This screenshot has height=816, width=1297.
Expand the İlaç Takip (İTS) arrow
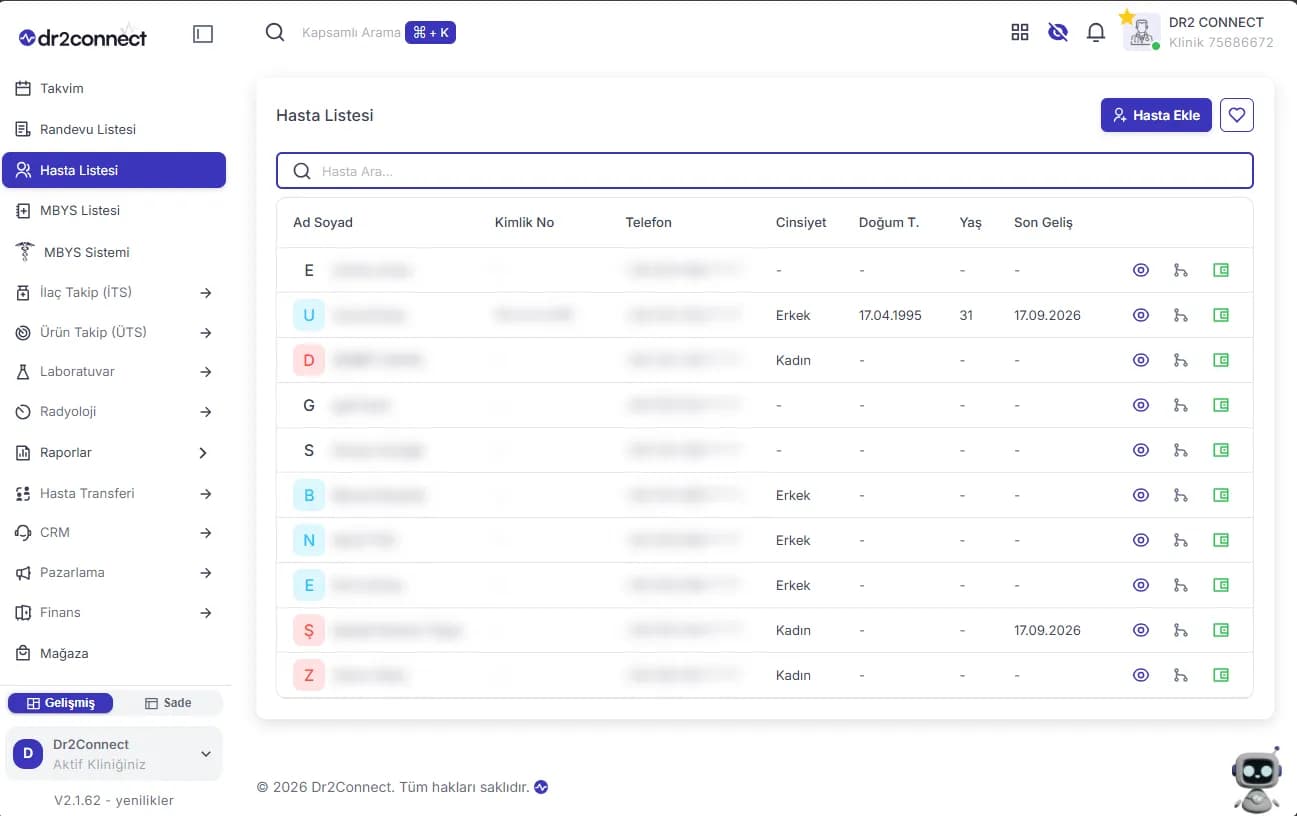point(206,293)
